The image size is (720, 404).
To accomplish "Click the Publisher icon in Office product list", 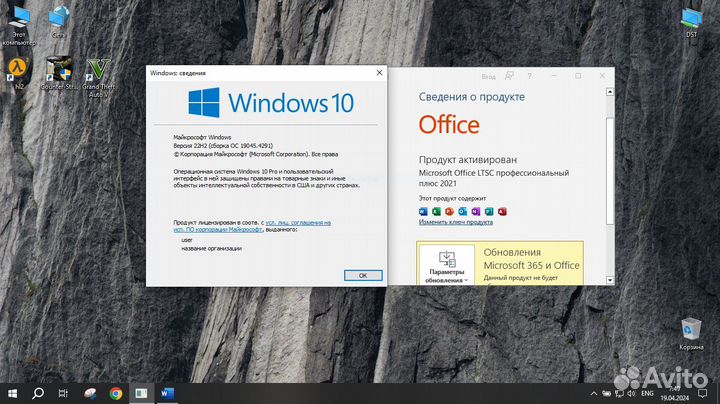I will click(x=489, y=211).
